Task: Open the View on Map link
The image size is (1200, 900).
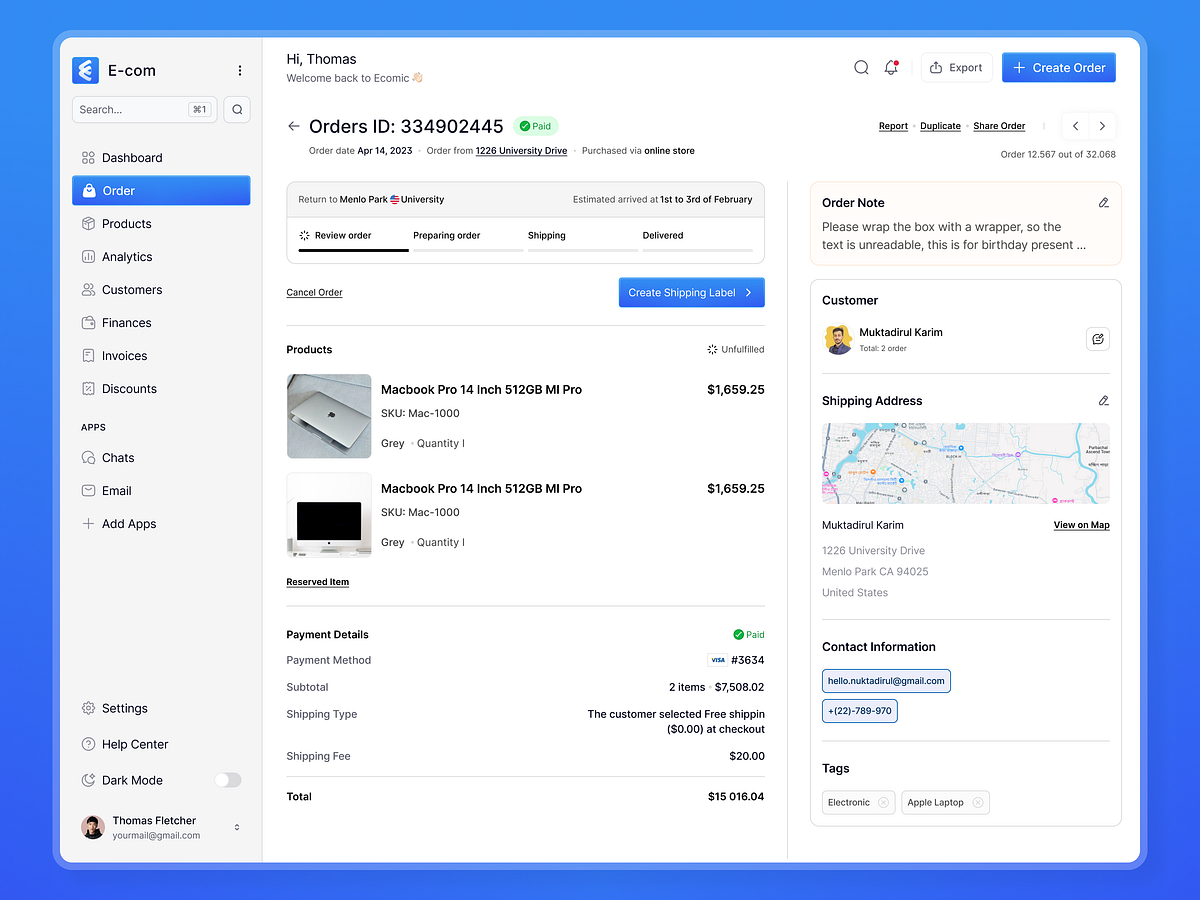Action: [1081, 524]
